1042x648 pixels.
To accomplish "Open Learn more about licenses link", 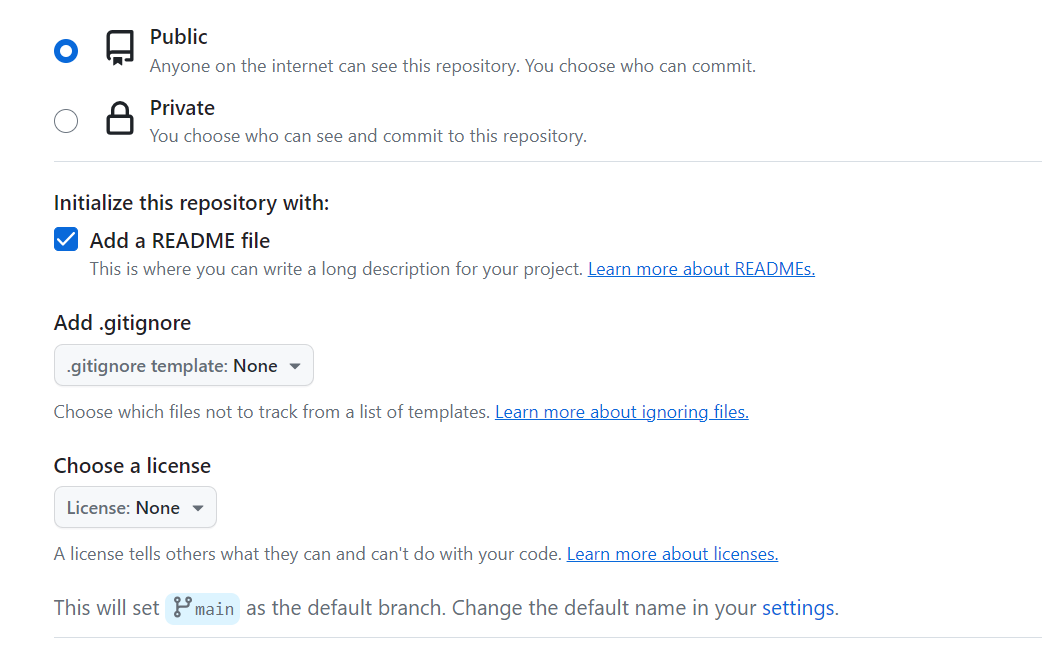I will 672,554.
